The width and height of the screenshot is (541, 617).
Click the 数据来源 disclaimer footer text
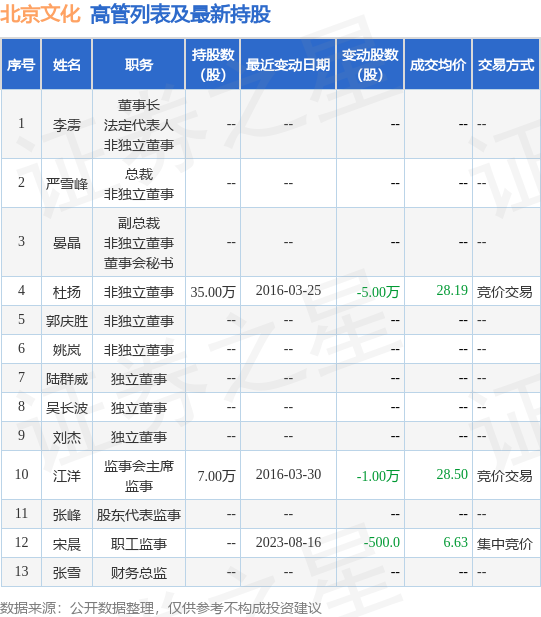click(x=161, y=608)
